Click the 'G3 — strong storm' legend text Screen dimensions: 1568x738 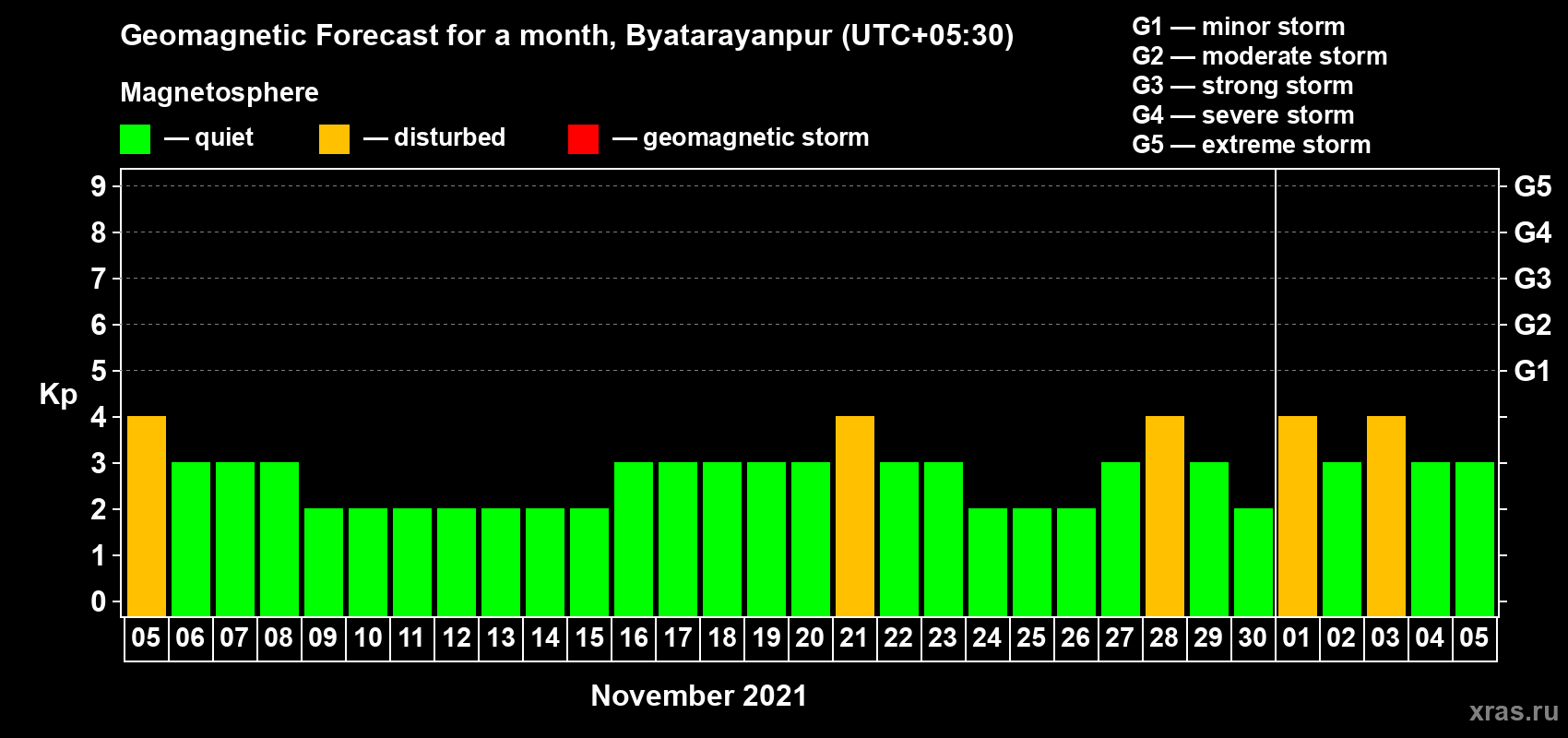[1243, 86]
